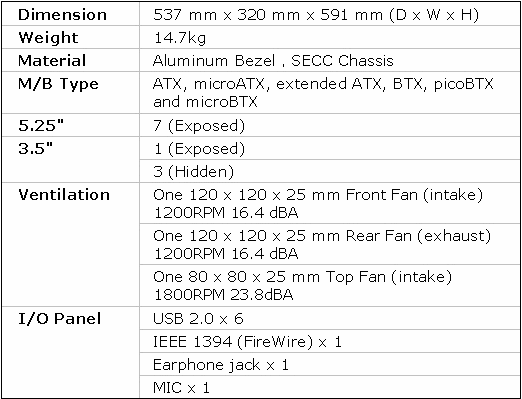Click the Dimension row label

point(62,15)
